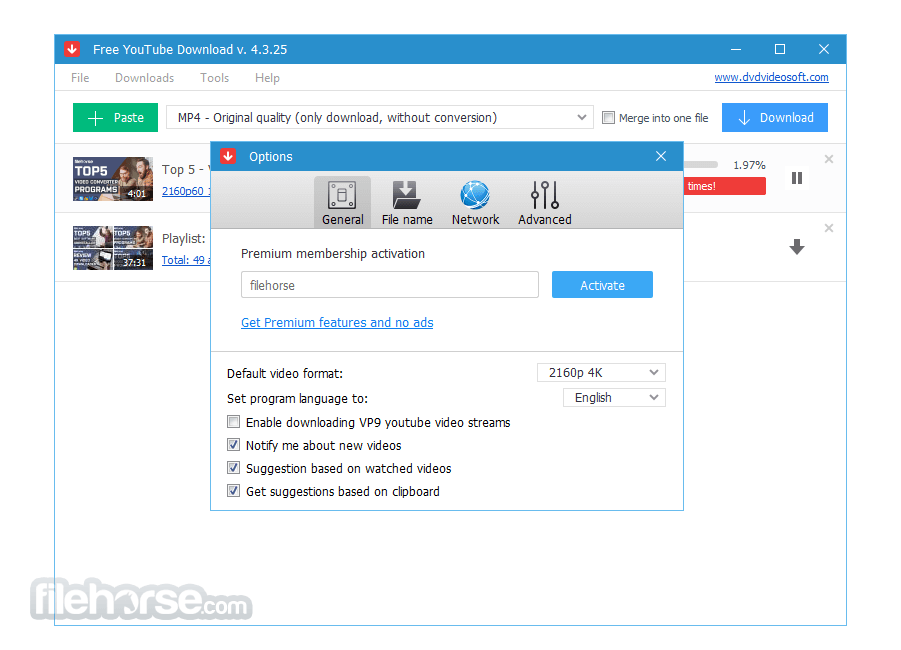Close the Options dialog

[x=661, y=156]
